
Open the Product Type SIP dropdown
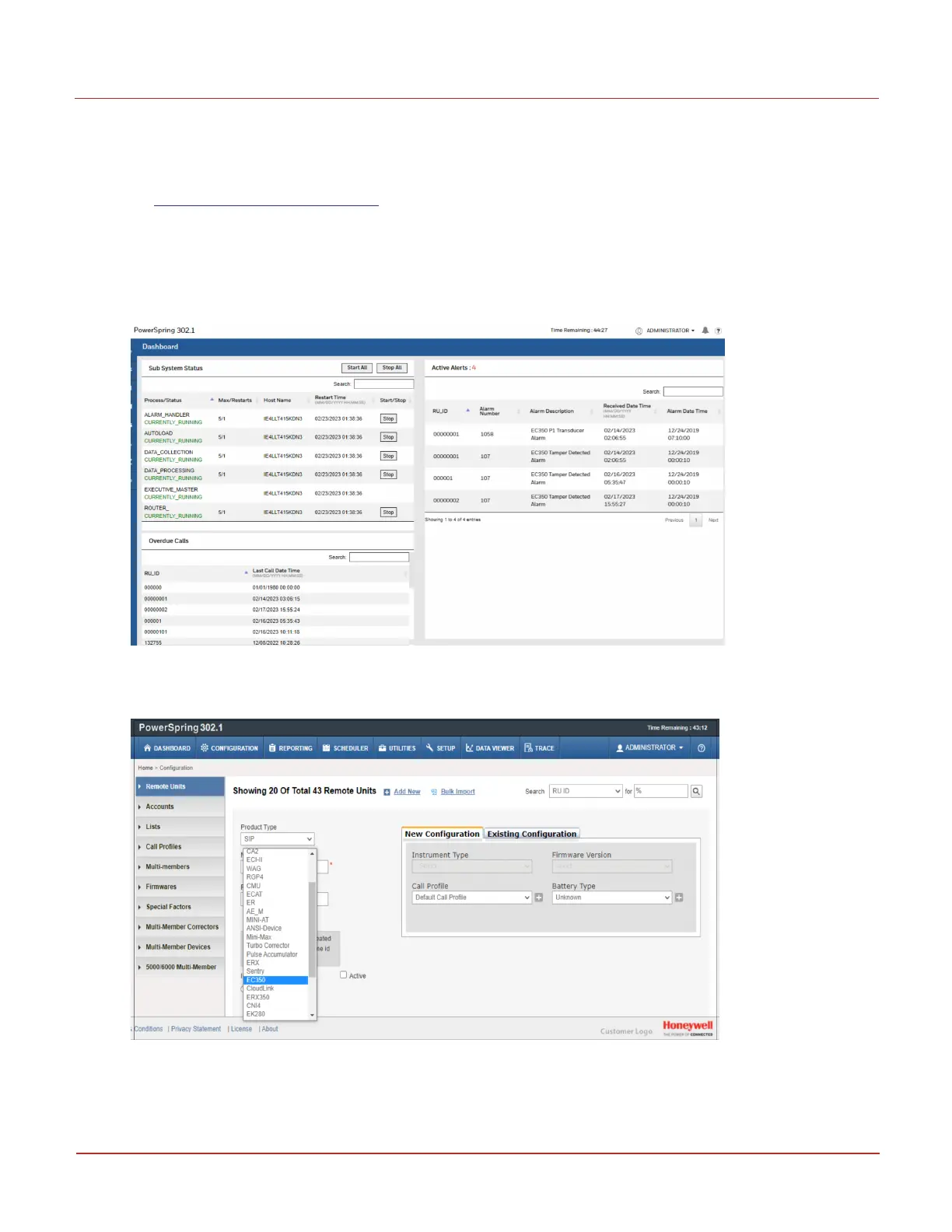point(278,839)
